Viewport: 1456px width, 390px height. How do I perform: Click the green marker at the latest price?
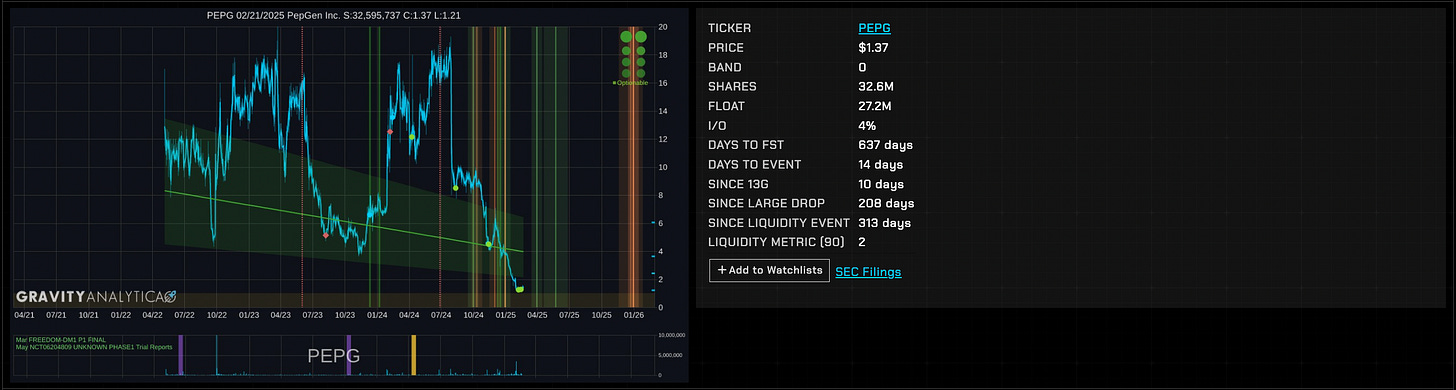(520, 289)
